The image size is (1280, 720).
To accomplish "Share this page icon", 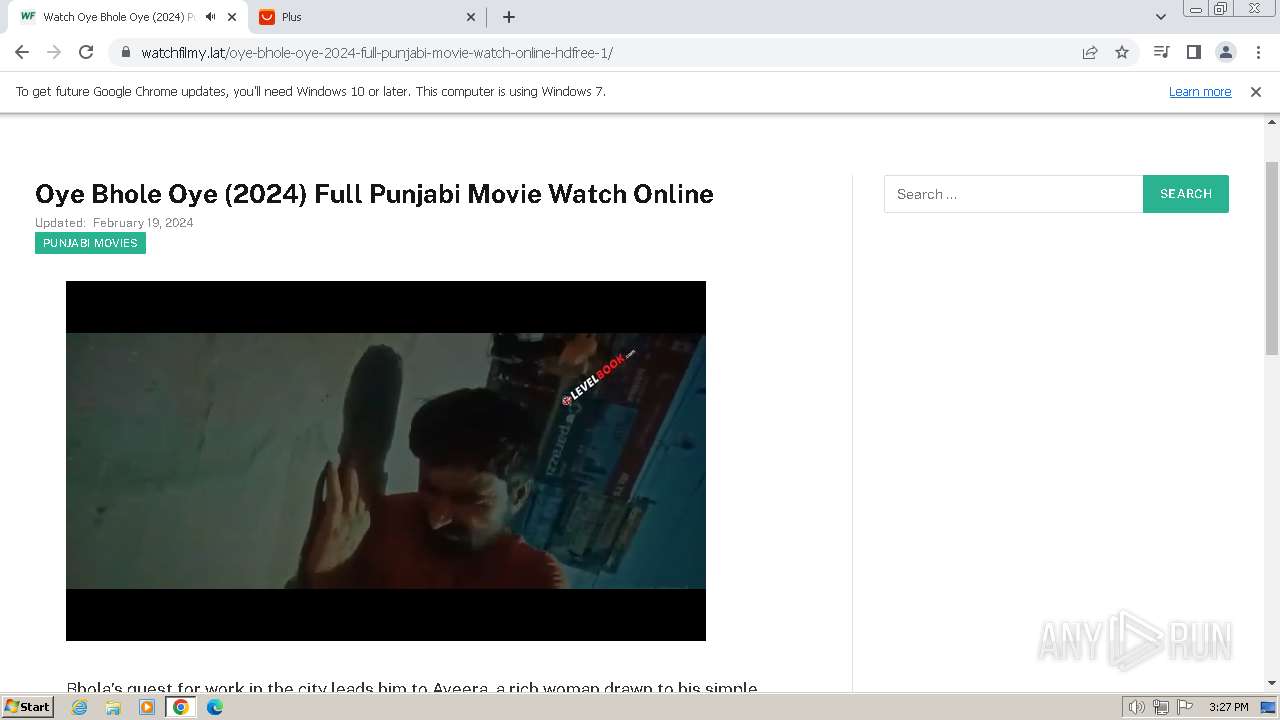I will 1090,53.
